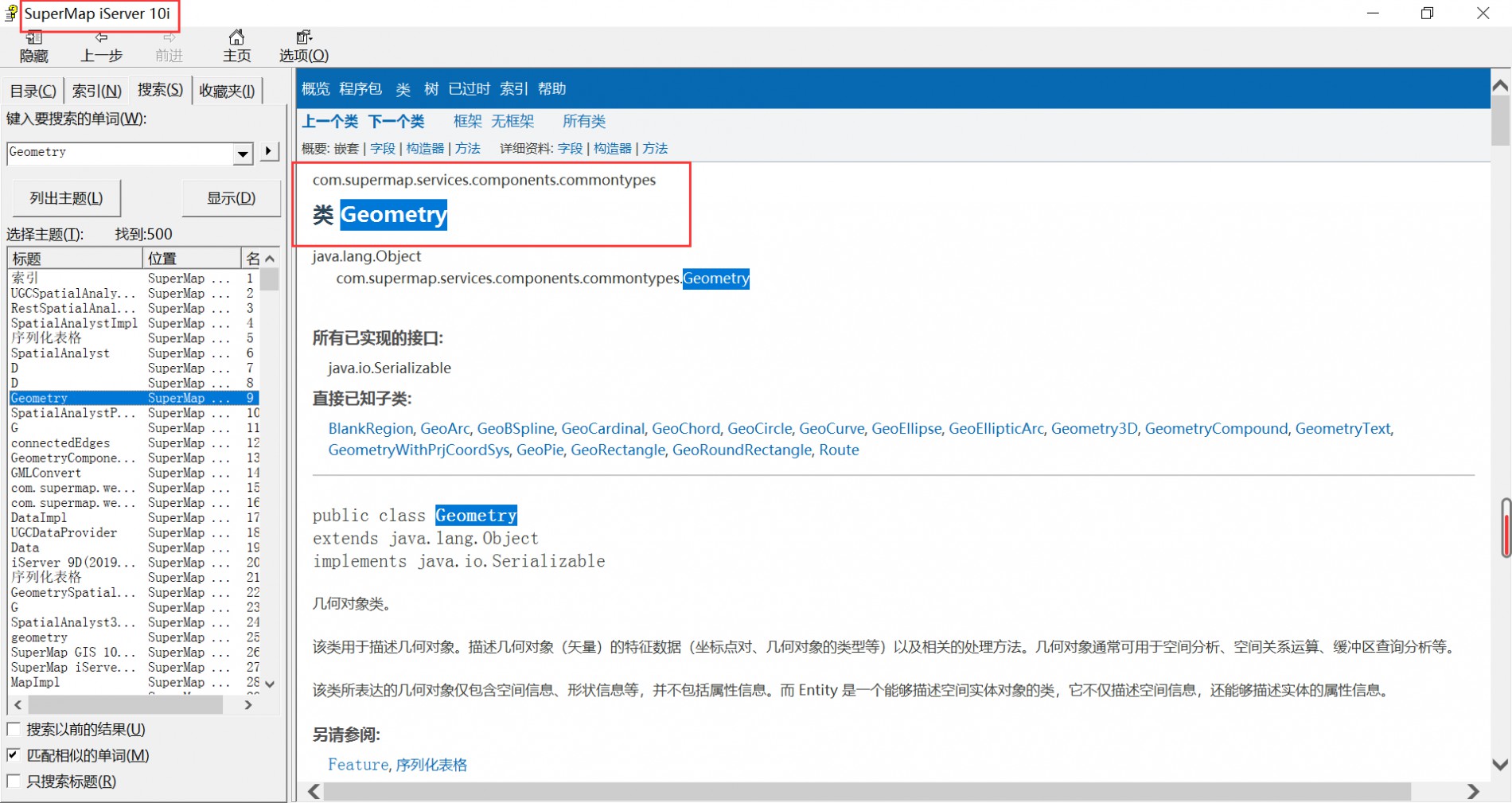Image resolution: width=1512 pixels, height=803 pixels.
Task: Go to 上一个类 link
Action: [x=330, y=121]
